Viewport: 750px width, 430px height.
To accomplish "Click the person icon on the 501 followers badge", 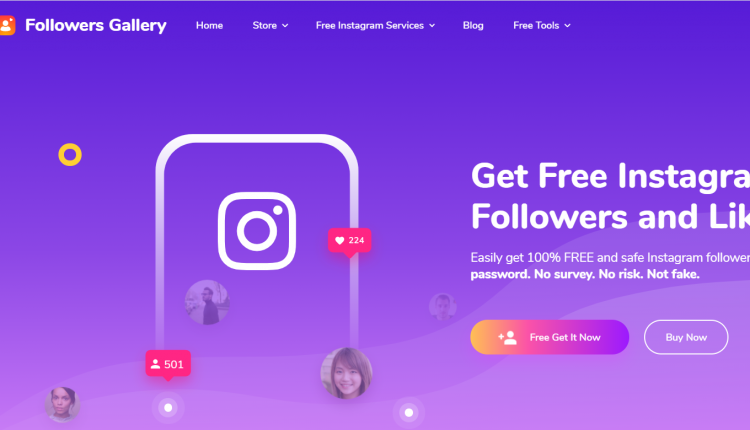I will pyautogui.click(x=155, y=364).
